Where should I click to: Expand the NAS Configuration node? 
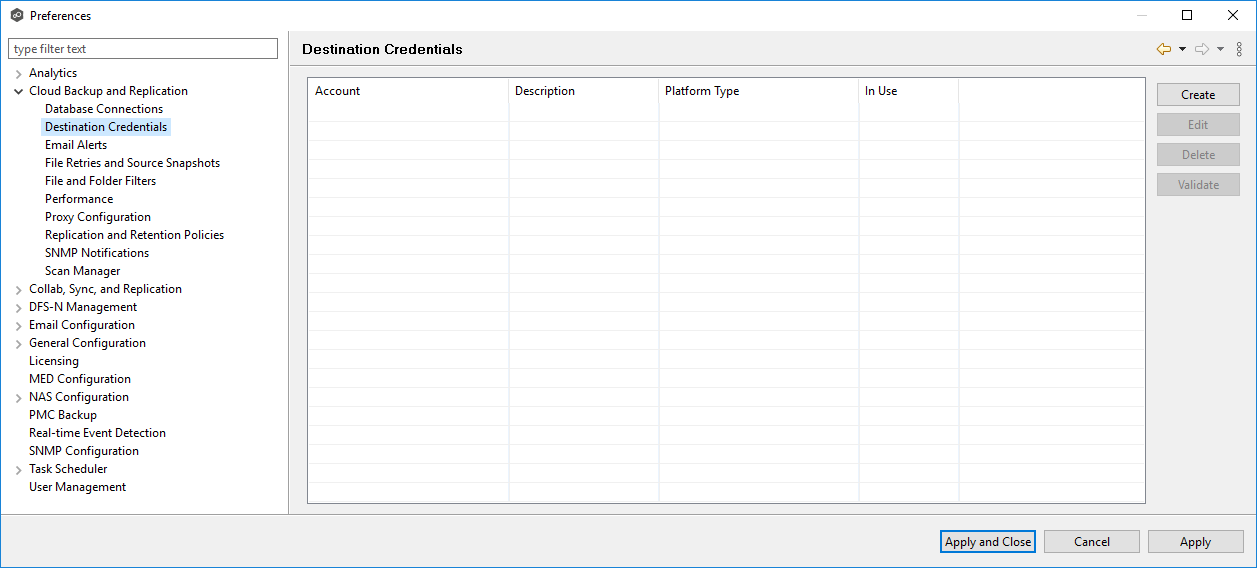[x=18, y=398]
